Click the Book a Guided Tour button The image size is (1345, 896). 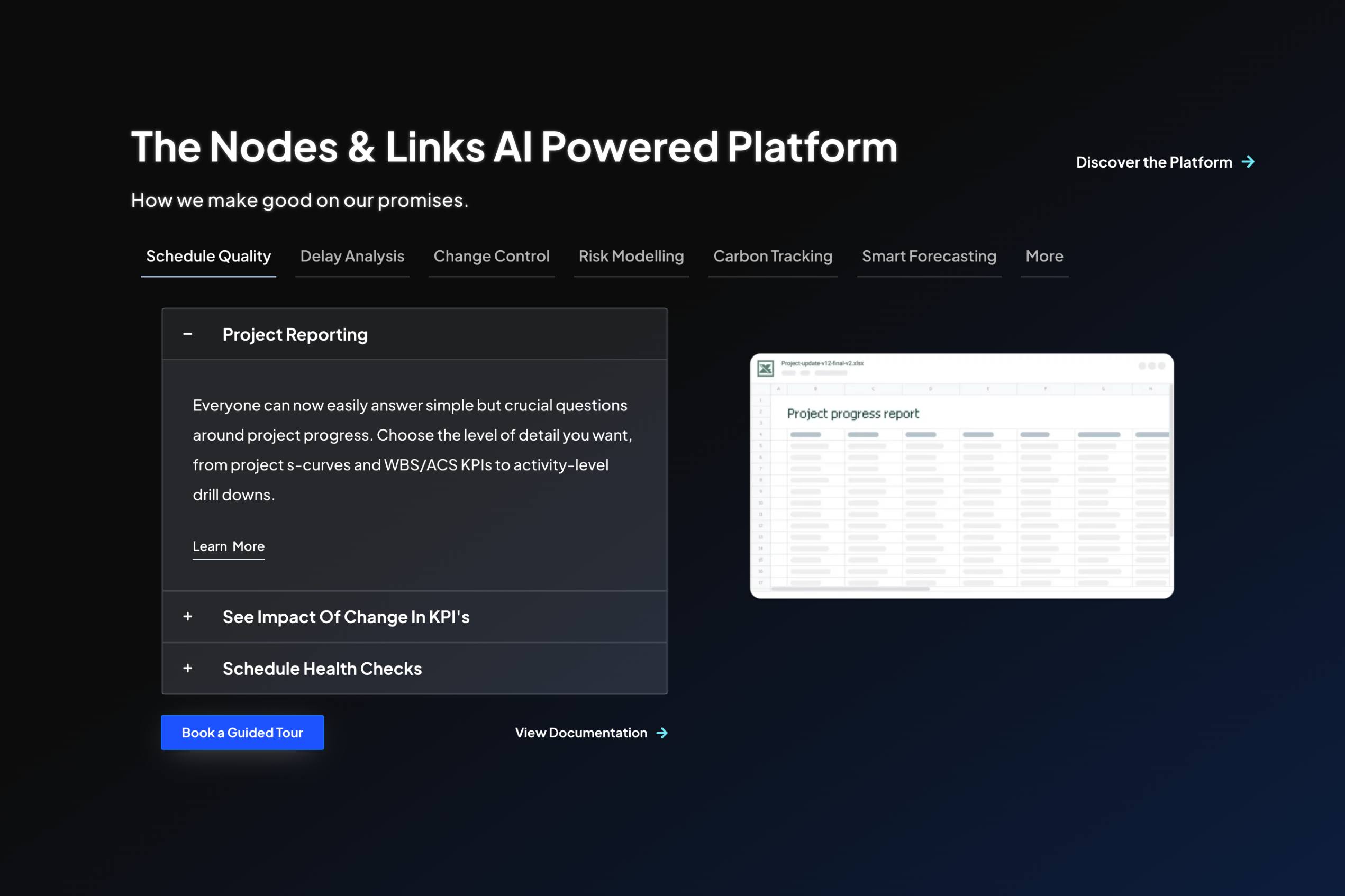pyautogui.click(x=242, y=733)
